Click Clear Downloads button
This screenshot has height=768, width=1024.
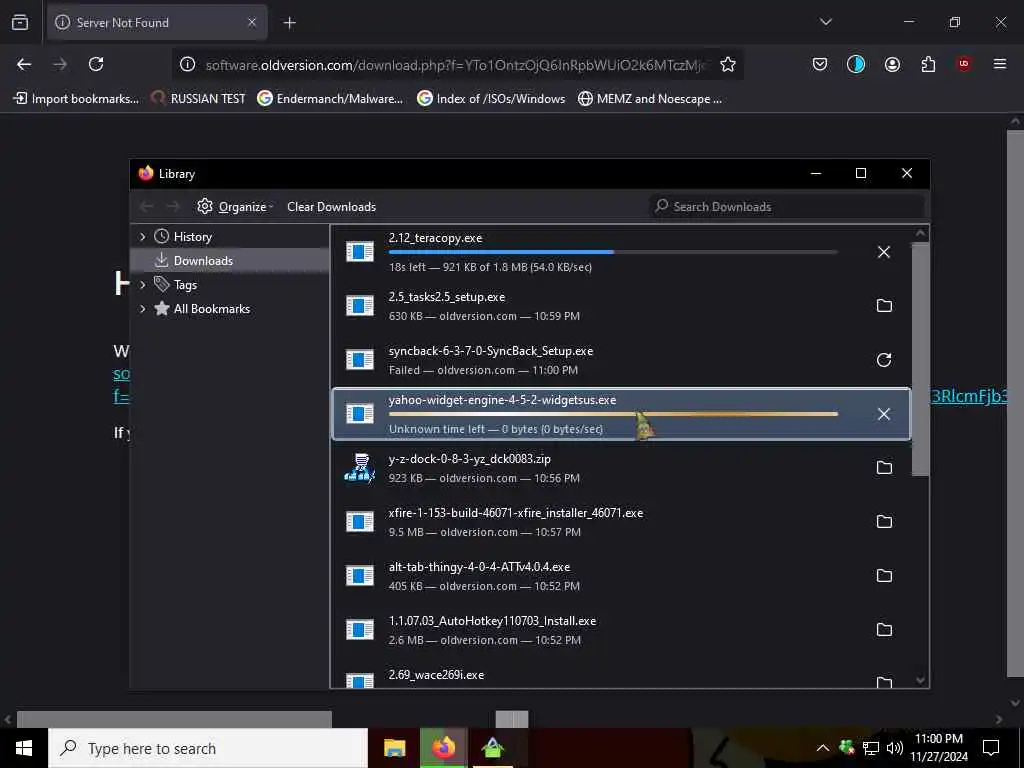pos(331,206)
